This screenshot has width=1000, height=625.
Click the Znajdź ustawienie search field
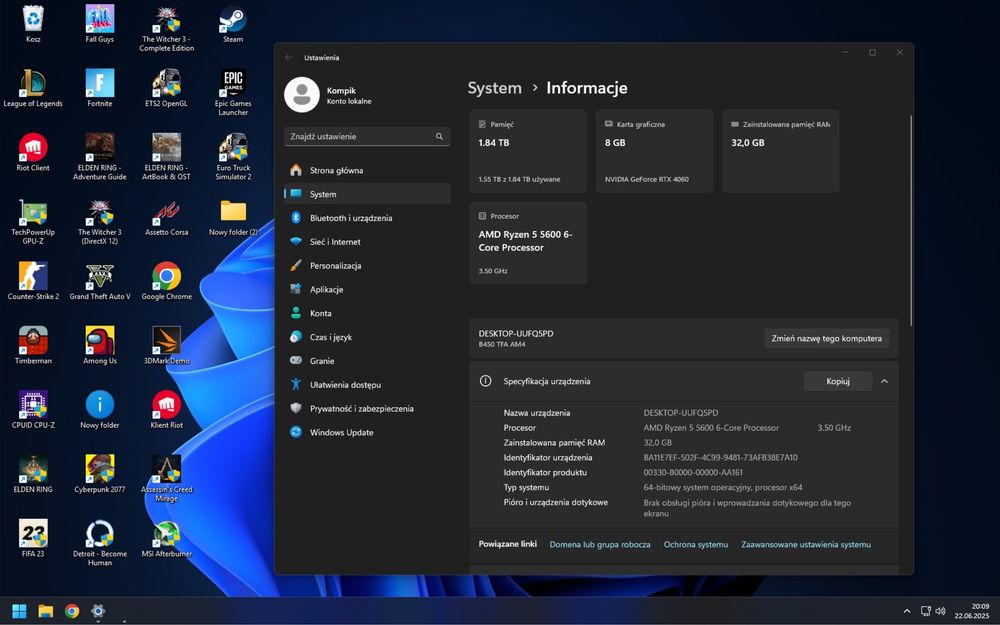(367, 136)
